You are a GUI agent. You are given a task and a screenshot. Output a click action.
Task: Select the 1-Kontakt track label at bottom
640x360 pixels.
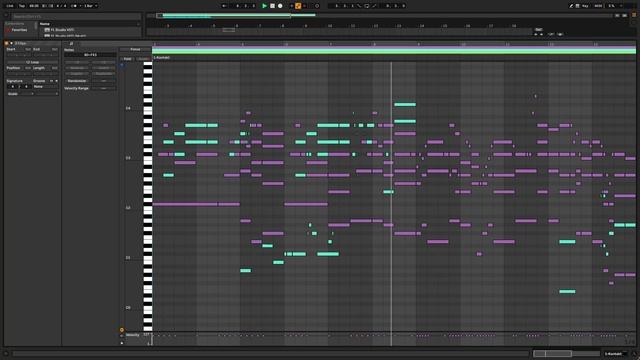pos(613,354)
